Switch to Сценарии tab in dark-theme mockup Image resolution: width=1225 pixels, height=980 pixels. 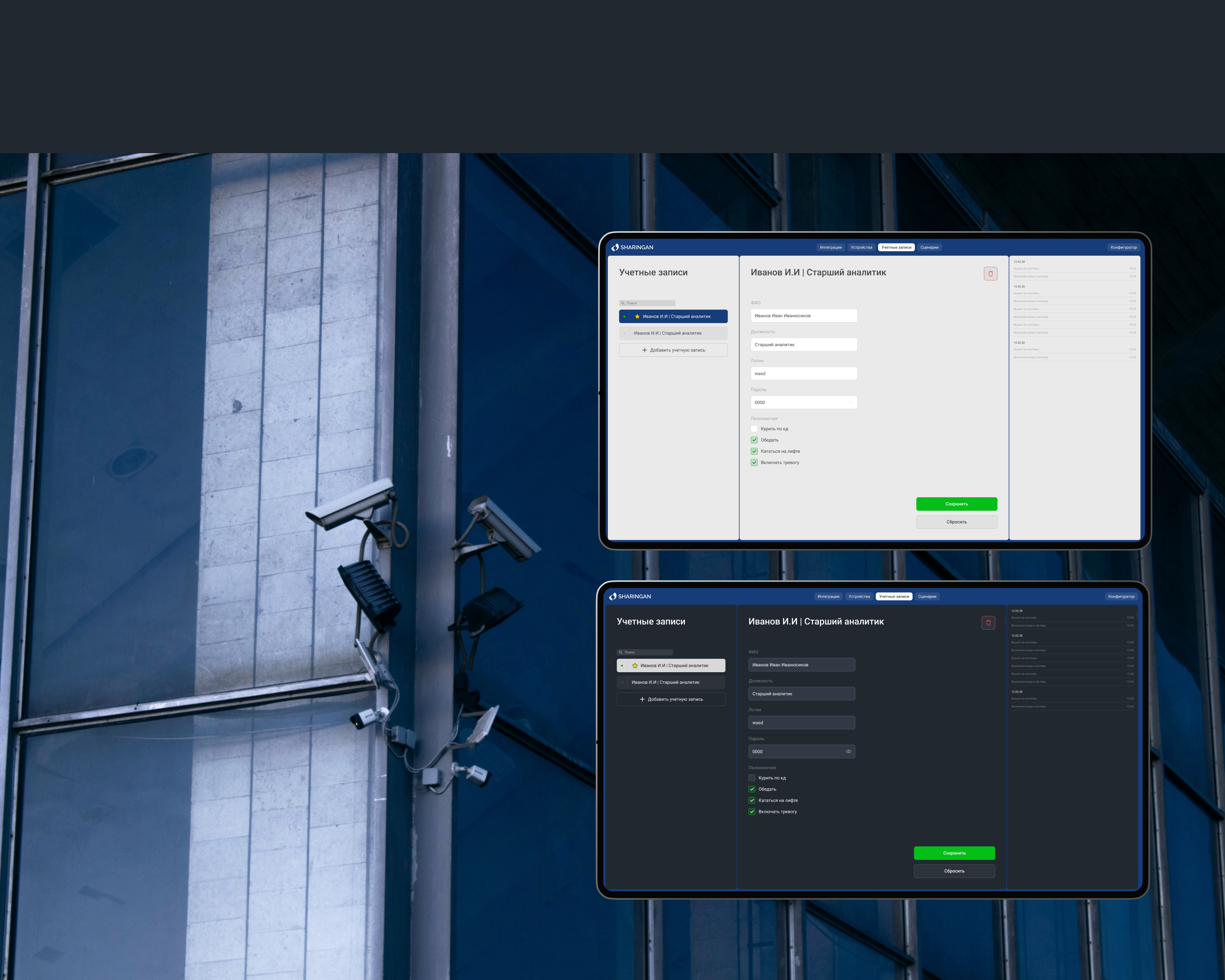[x=927, y=596]
